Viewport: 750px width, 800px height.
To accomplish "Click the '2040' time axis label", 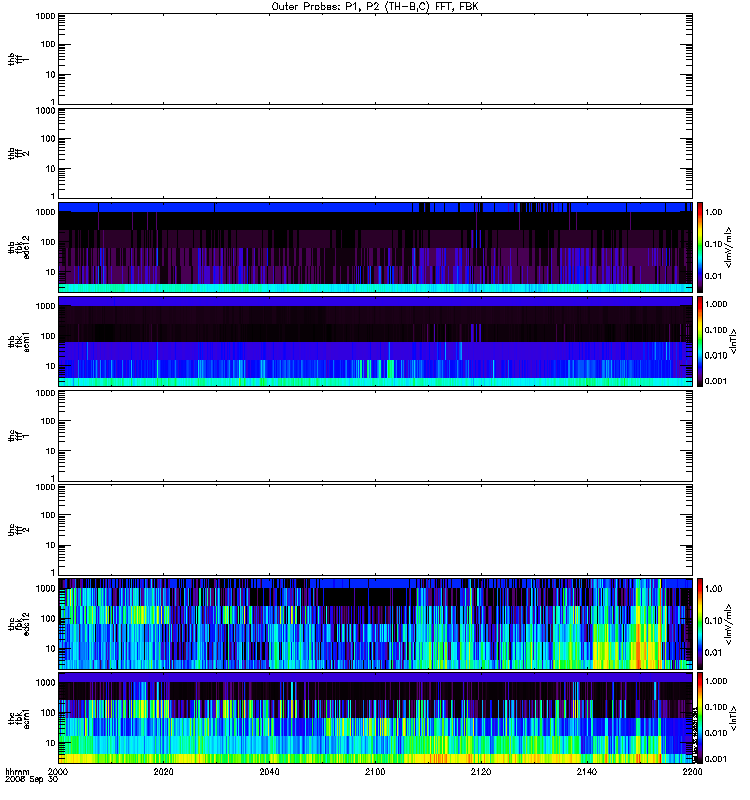I will [269, 771].
